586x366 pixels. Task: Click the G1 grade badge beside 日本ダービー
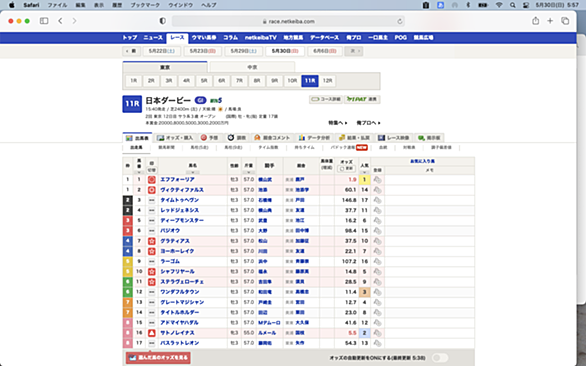(200, 101)
